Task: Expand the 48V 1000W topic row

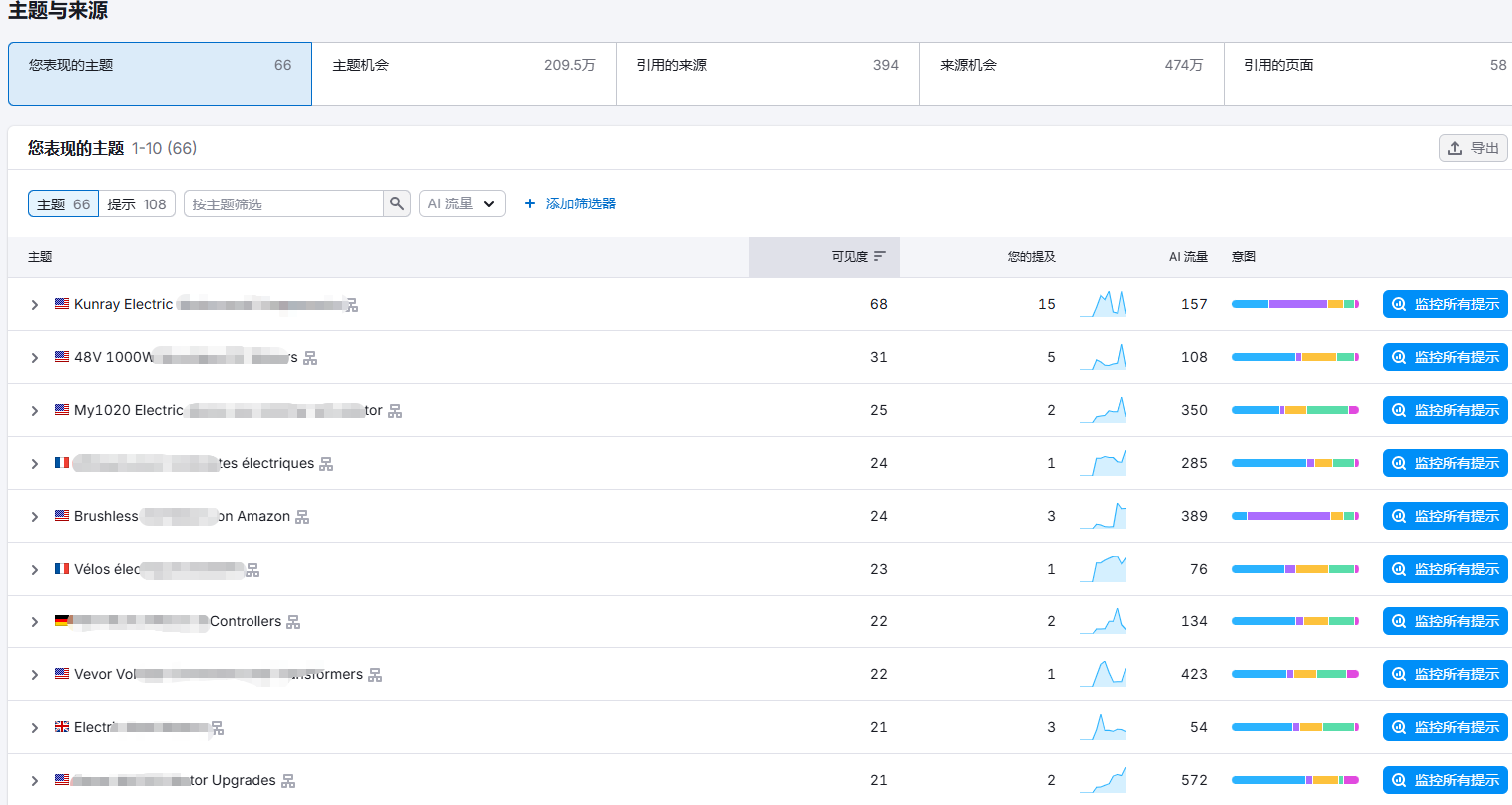Action: pos(35,357)
